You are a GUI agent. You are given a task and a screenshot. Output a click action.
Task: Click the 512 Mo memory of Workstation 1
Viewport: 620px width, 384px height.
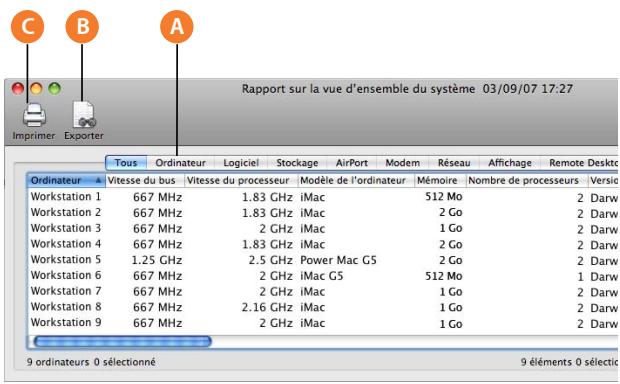[444, 197]
